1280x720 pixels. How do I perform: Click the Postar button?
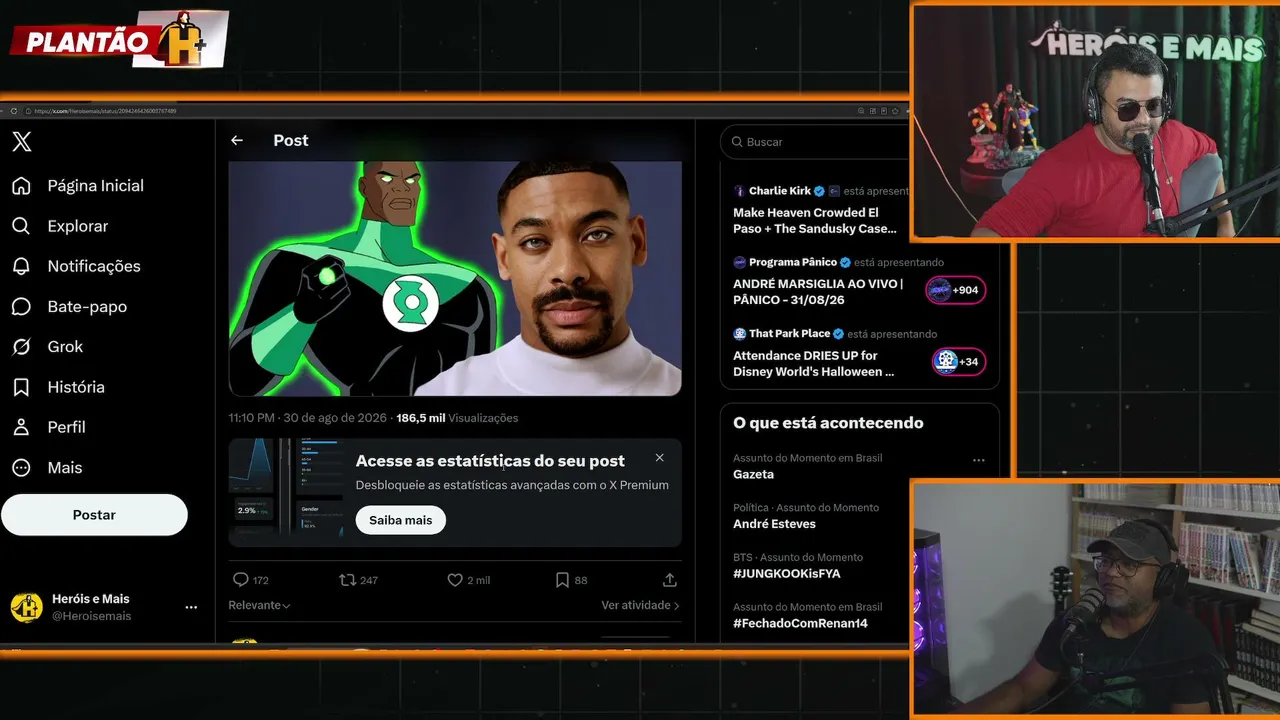click(94, 515)
